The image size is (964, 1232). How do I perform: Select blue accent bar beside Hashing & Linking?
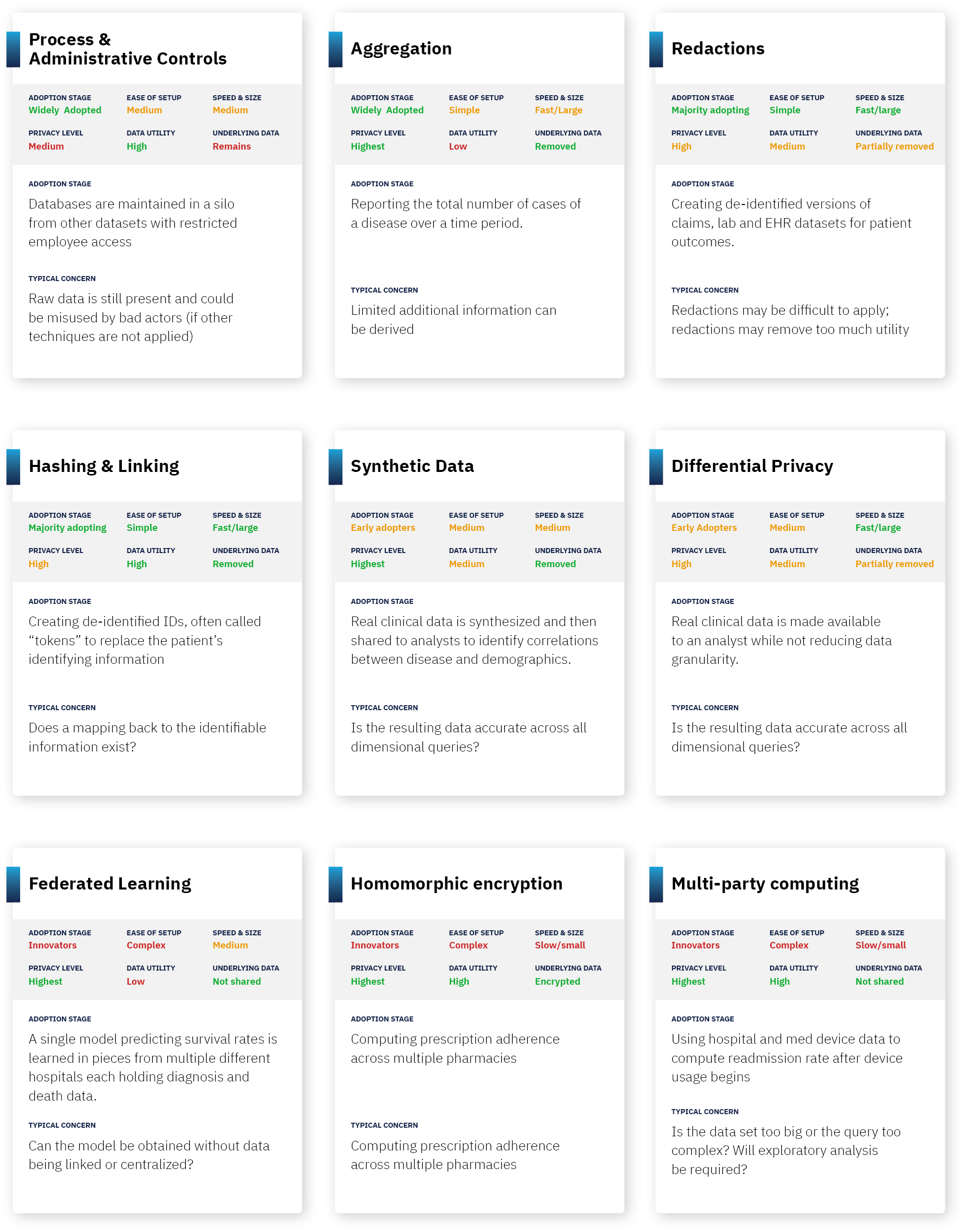click(x=14, y=467)
